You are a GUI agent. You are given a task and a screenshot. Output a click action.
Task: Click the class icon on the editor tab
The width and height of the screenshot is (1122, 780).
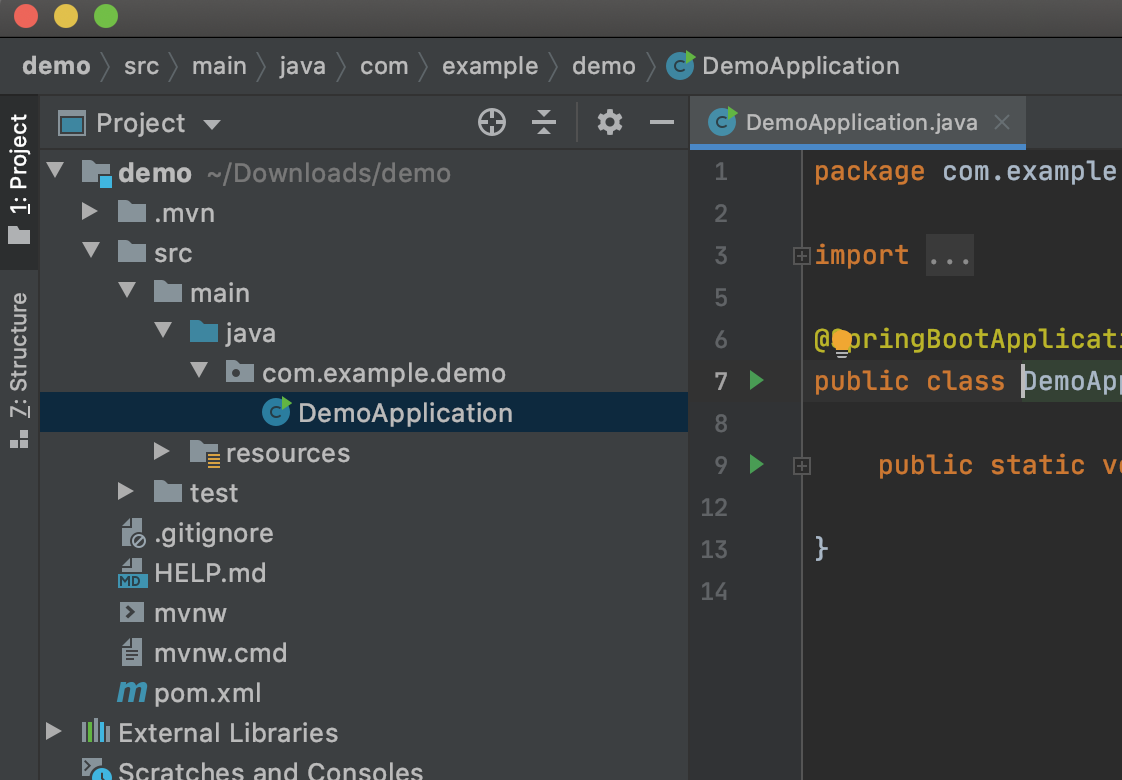click(x=722, y=122)
